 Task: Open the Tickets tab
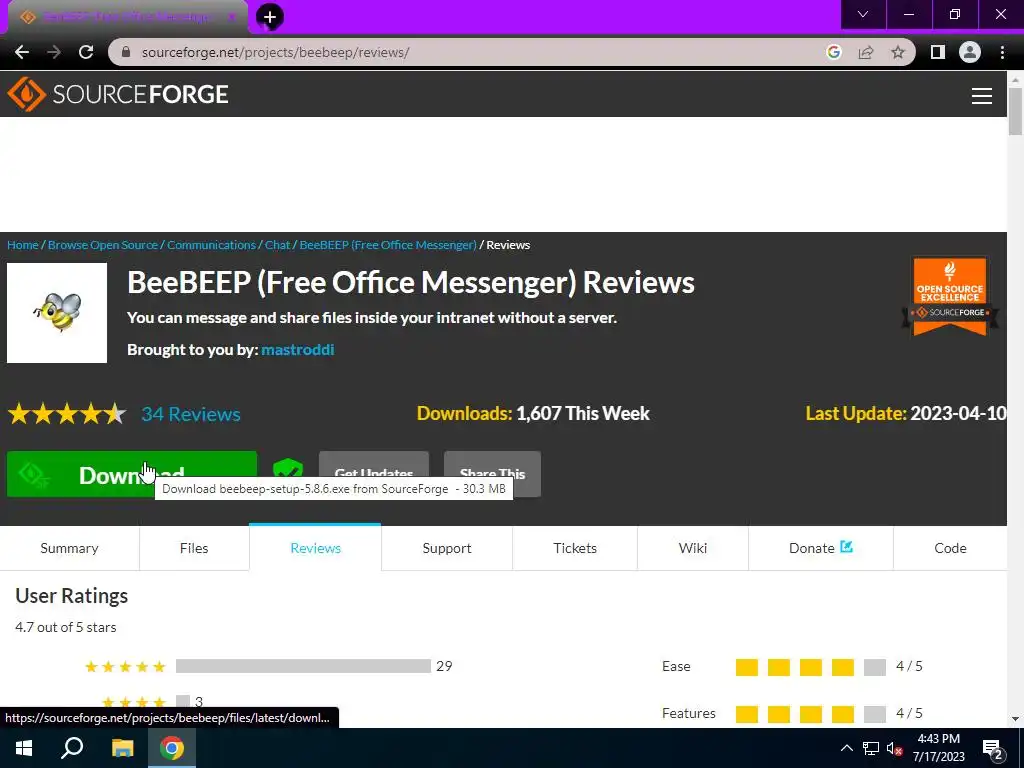[x=575, y=548]
